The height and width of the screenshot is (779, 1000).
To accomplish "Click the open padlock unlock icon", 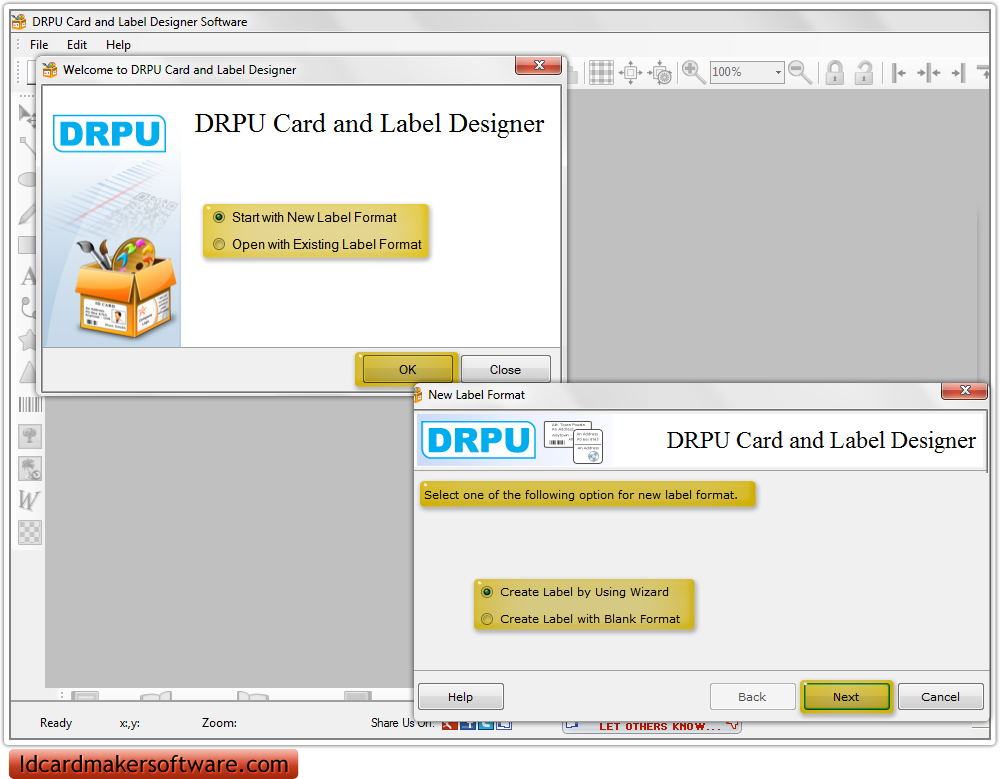I will [x=864, y=72].
